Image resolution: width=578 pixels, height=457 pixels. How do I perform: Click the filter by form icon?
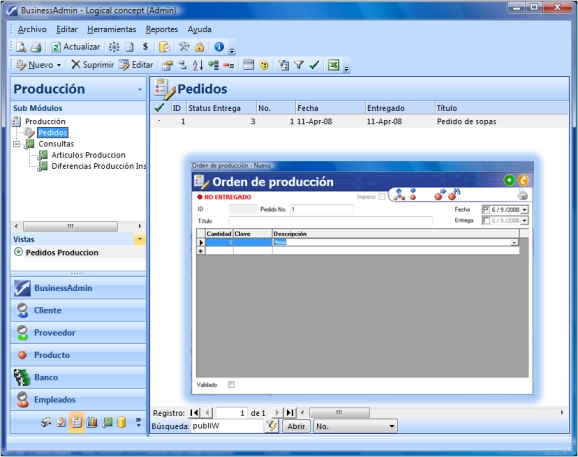click(x=283, y=65)
